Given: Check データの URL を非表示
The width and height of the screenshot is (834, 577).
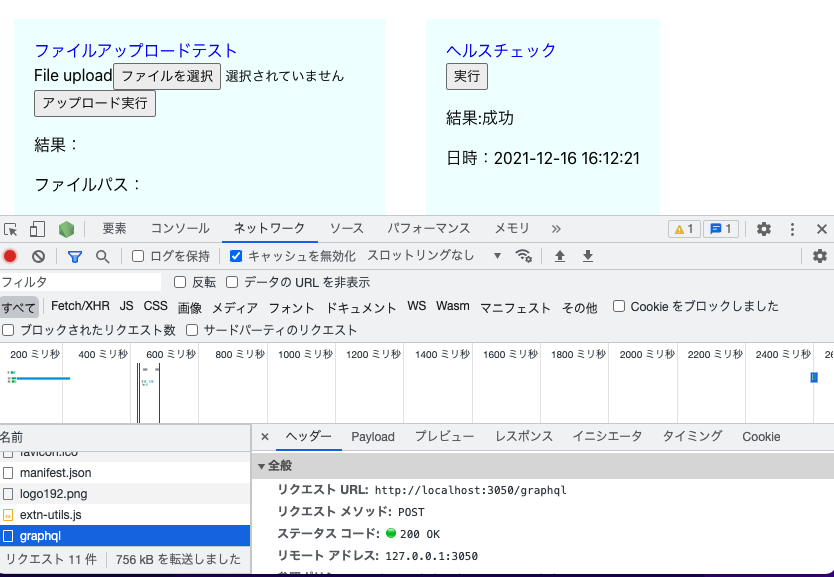Looking at the screenshot, I should tap(232, 282).
